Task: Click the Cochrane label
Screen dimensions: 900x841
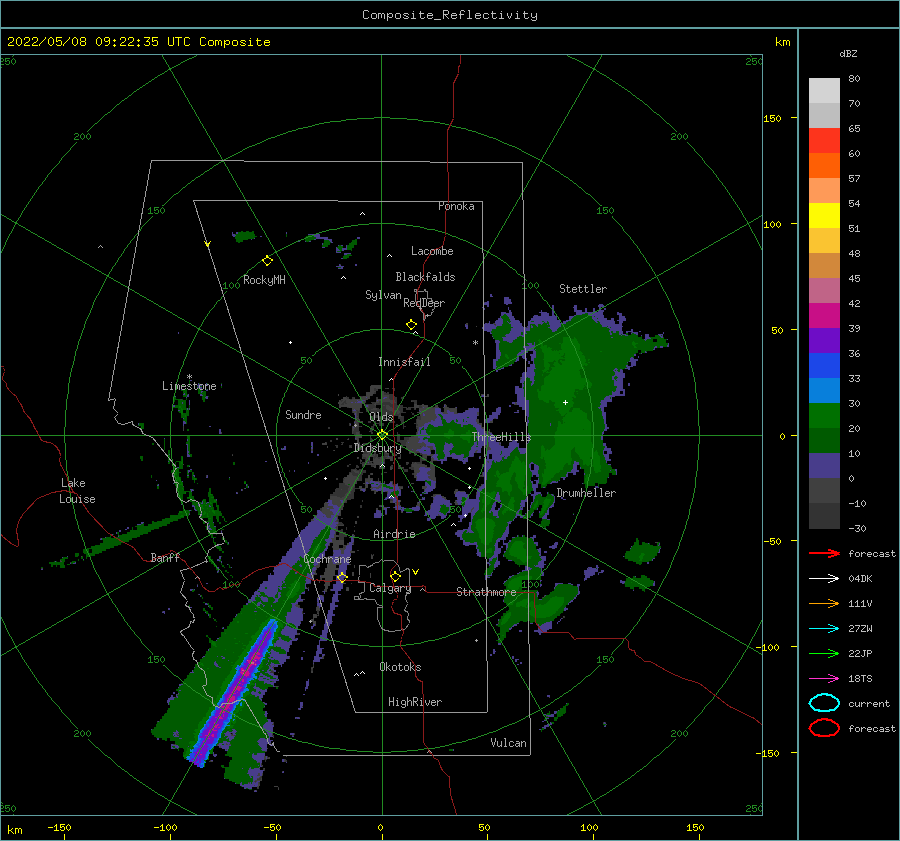Action: tap(327, 559)
